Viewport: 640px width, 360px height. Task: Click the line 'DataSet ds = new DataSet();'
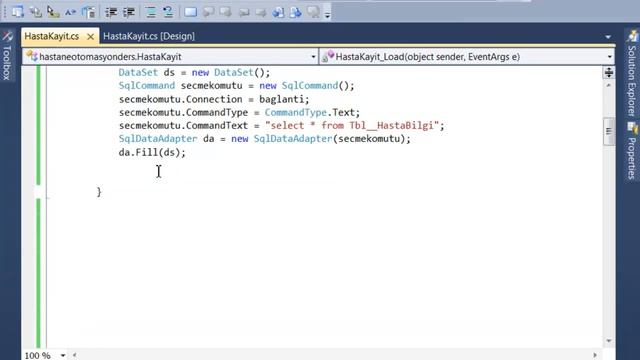pos(194,73)
